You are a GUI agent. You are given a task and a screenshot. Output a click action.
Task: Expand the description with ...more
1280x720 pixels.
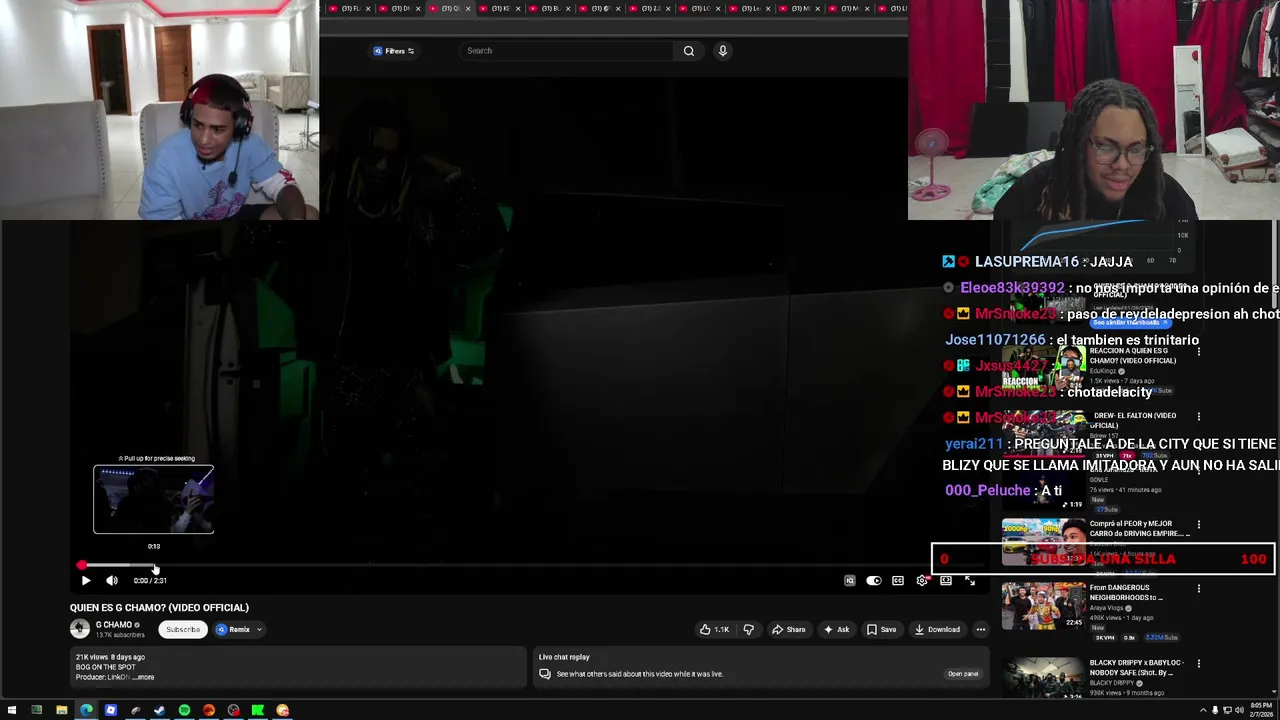(145, 677)
